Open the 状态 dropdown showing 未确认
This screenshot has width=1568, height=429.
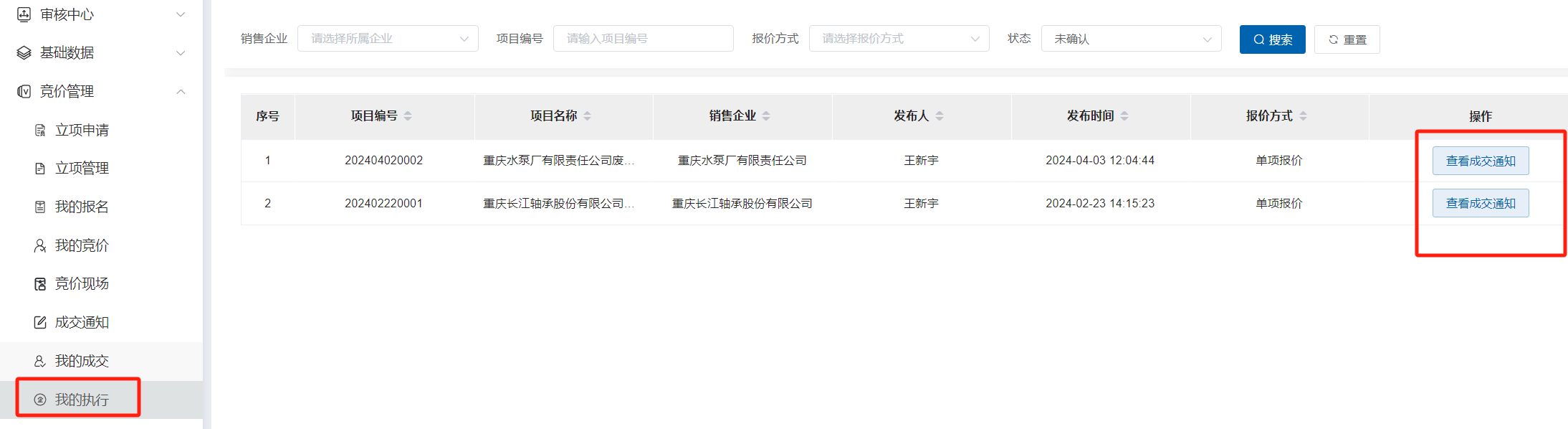(1131, 39)
